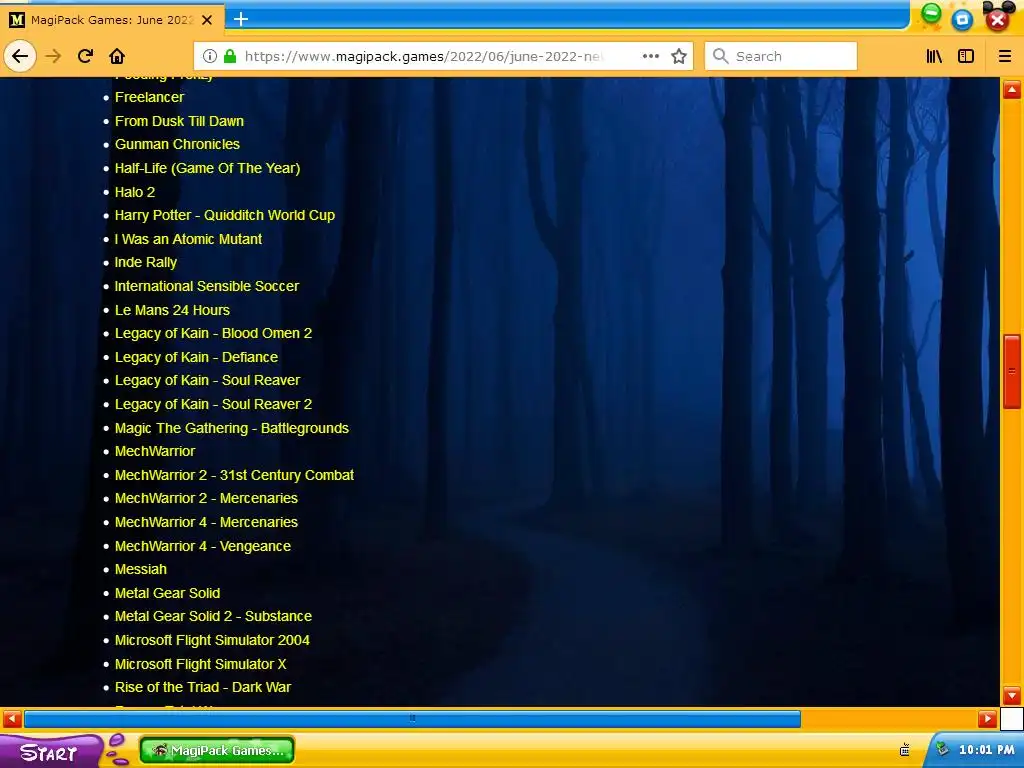The image size is (1024, 768).
Task: Open the browser home page
Action: click(117, 56)
